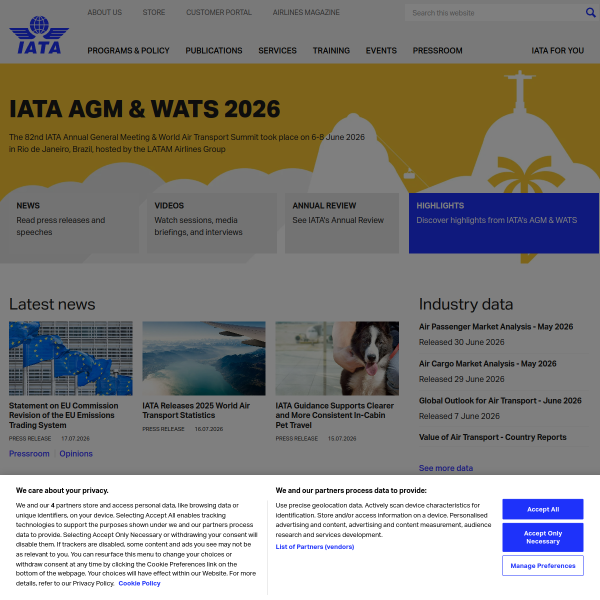Click We care about your privacy heading
Viewport: 600px width, 600px height.
point(62,491)
